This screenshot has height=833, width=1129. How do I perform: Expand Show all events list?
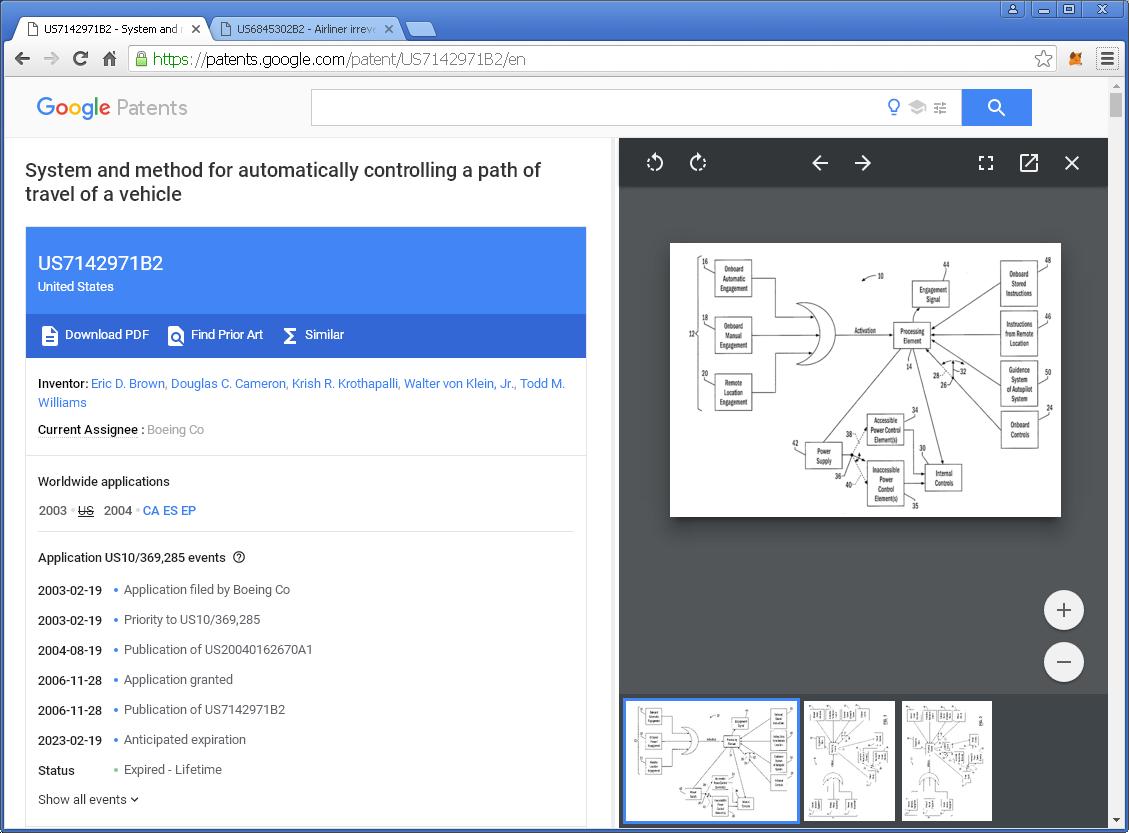point(89,800)
